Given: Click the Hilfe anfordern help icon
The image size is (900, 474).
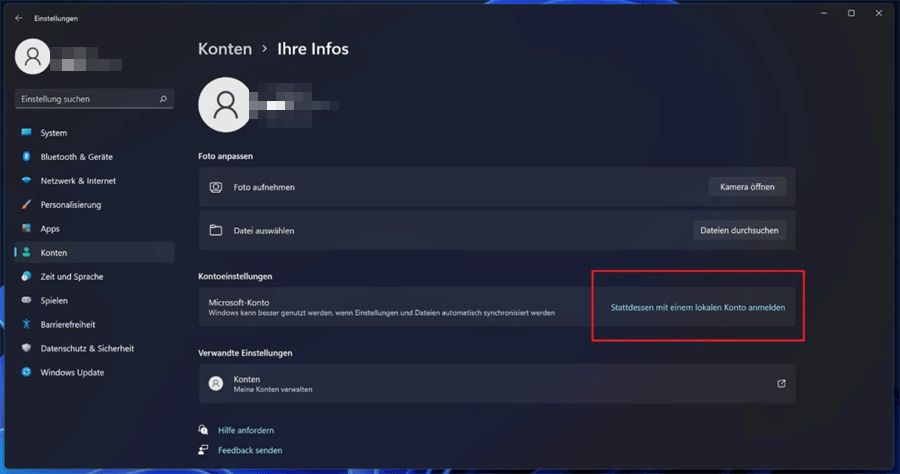Looking at the screenshot, I should coord(203,430).
